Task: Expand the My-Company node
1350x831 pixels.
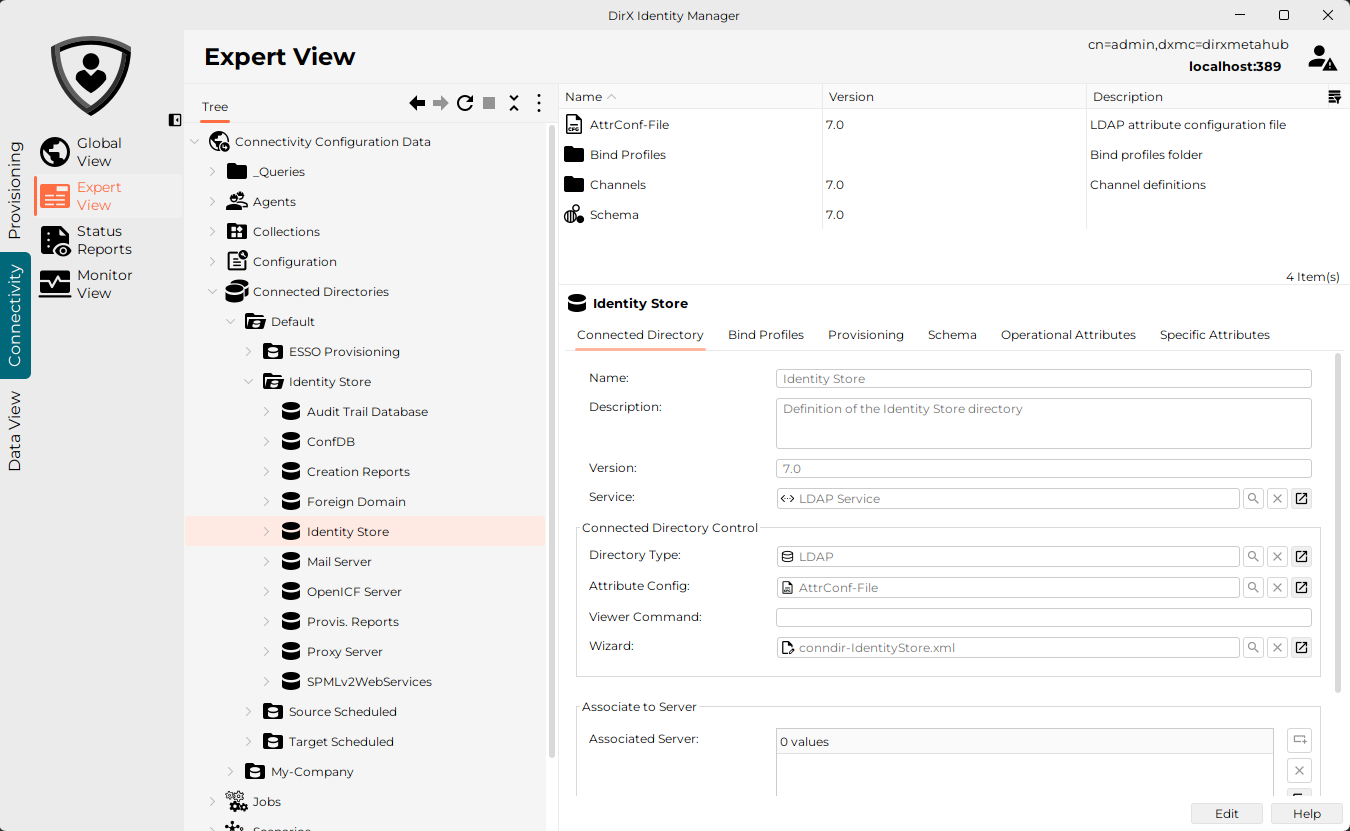Action: point(230,772)
